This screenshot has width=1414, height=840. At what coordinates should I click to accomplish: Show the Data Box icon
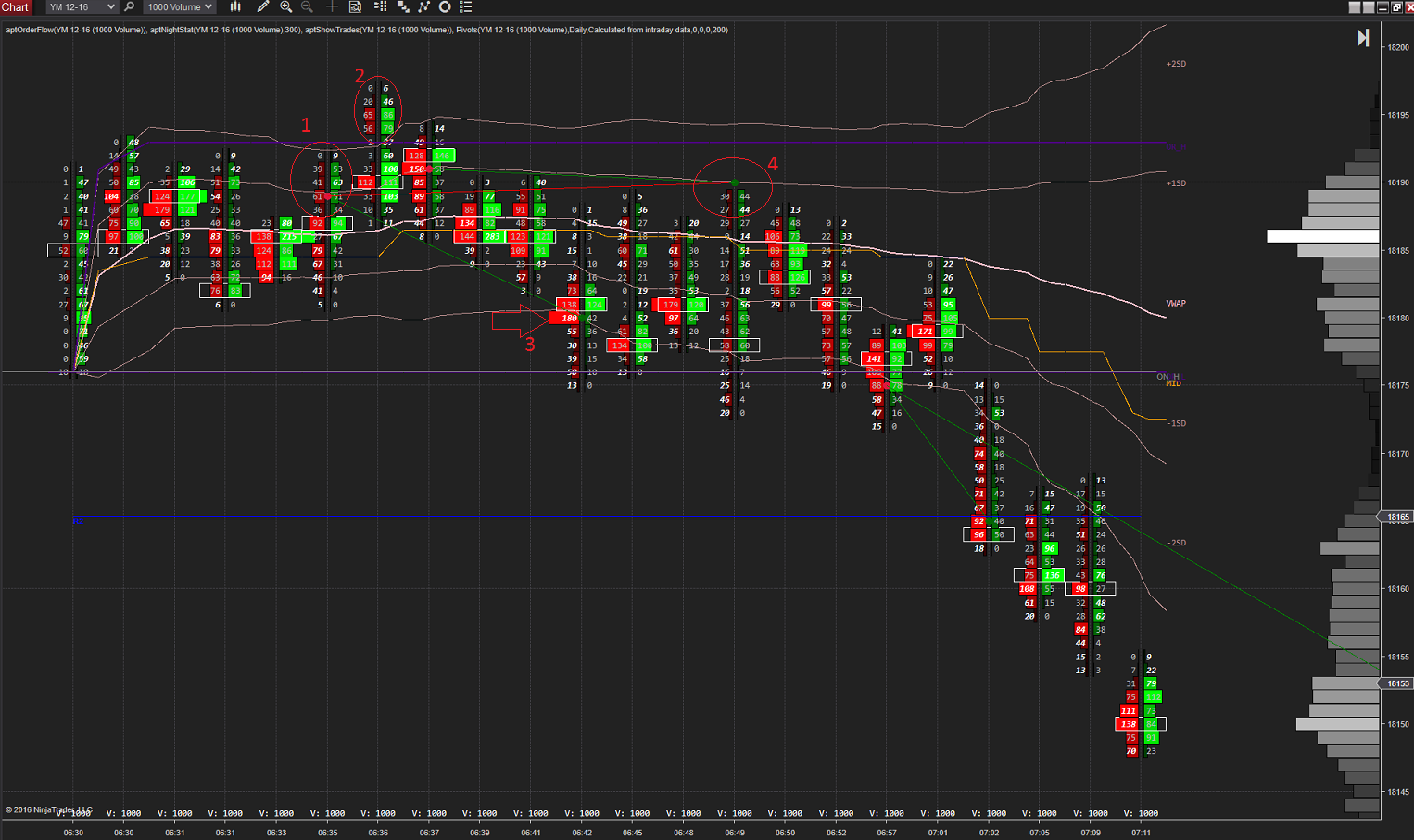click(355, 6)
